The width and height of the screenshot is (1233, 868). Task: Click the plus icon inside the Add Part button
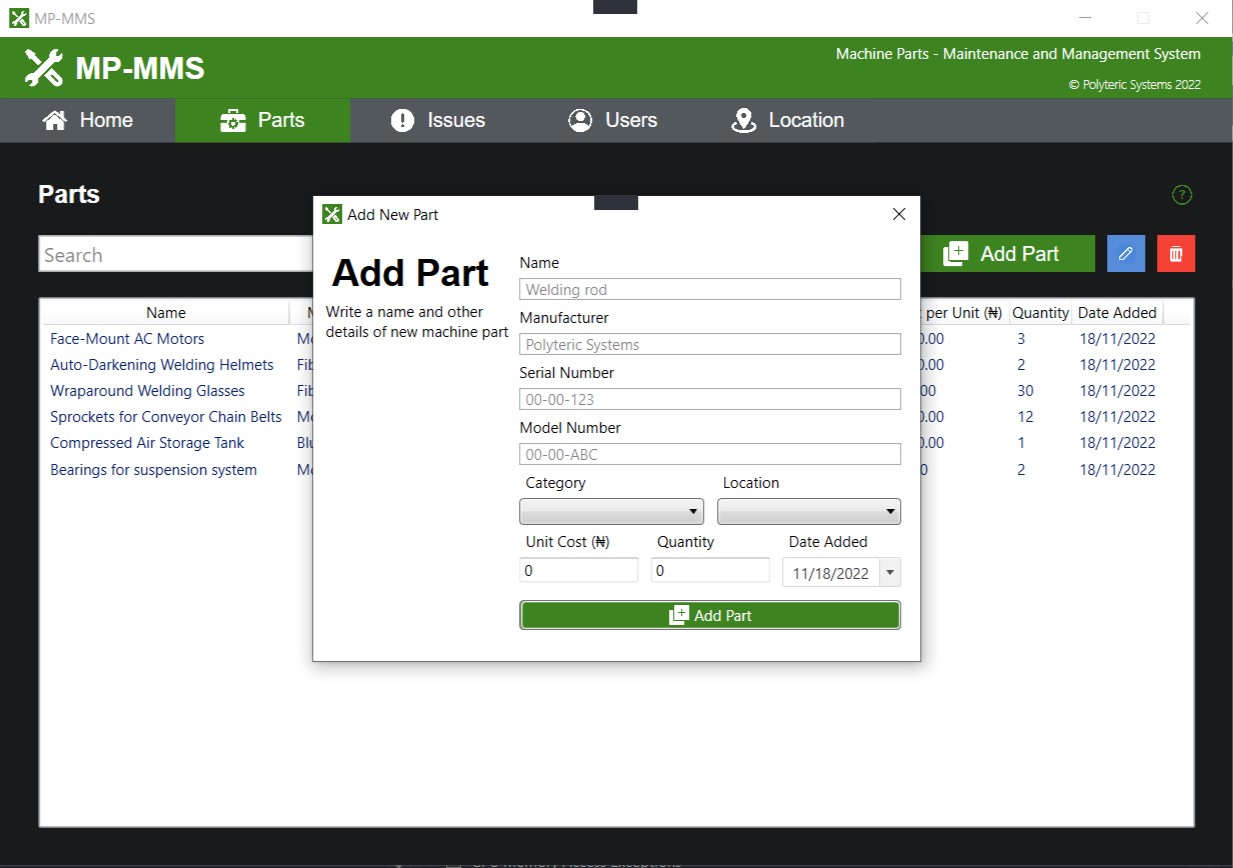pyautogui.click(x=958, y=253)
